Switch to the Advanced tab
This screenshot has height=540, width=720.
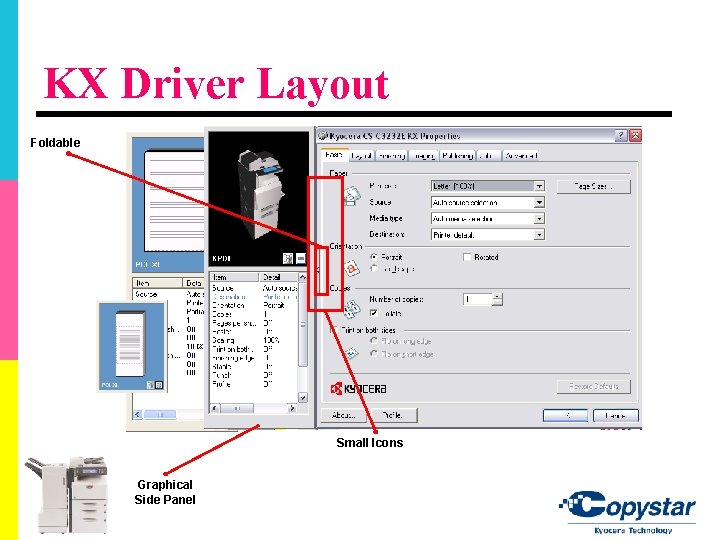(x=521, y=156)
